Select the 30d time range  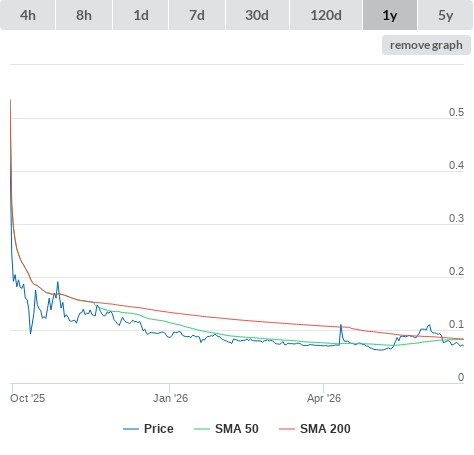[257, 15]
